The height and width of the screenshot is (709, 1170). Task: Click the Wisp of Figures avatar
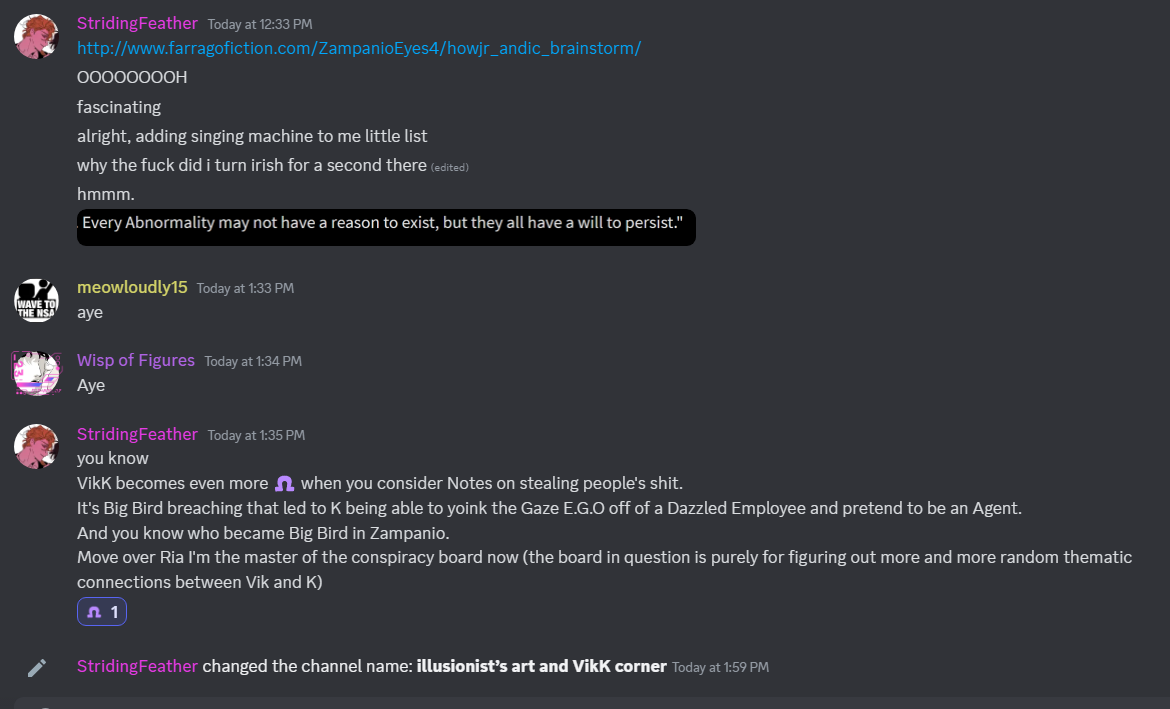pyautogui.click(x=36, y=373)
